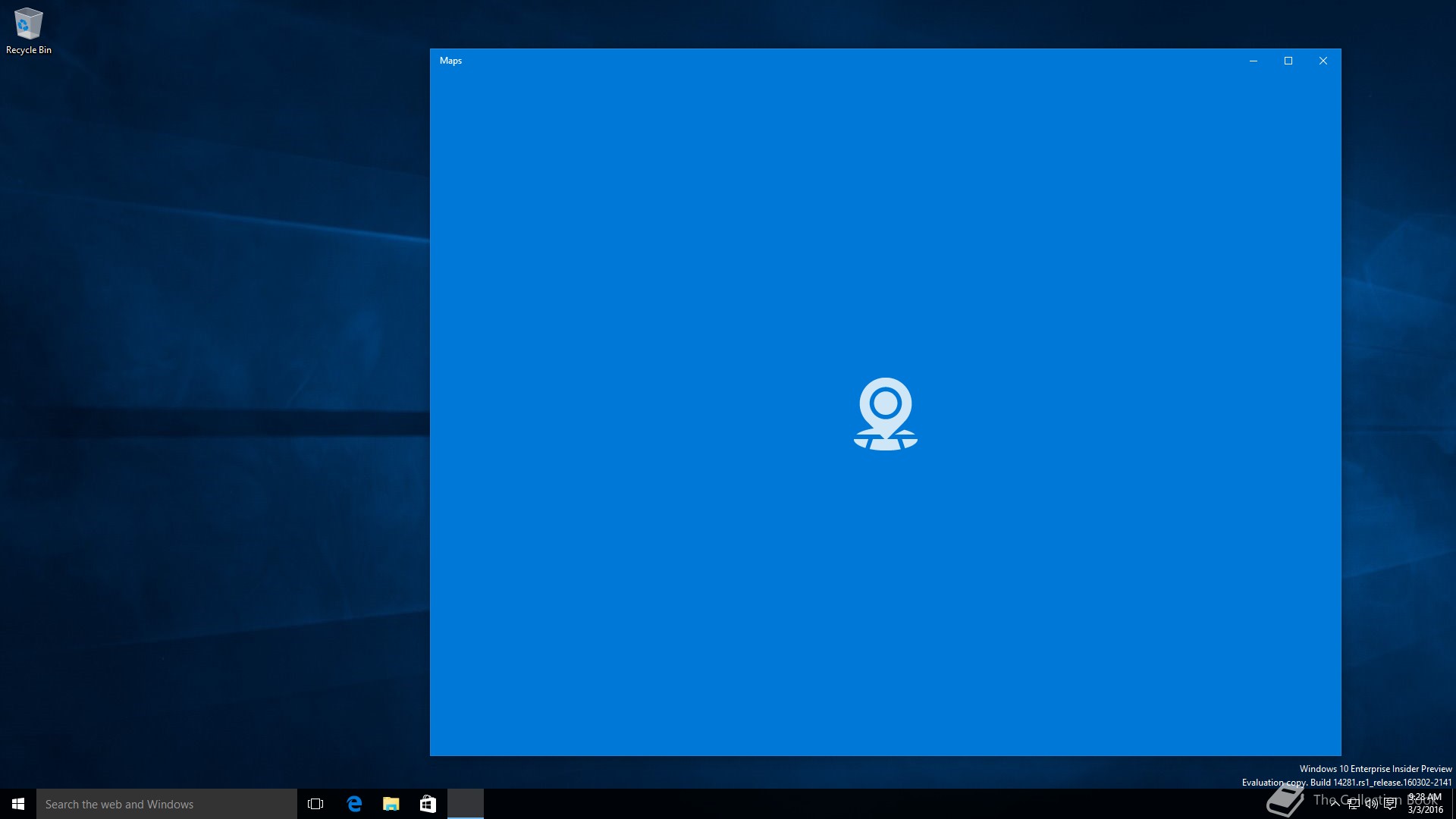Click the Show desktop strip beside the clock

tap(1453, 804)
